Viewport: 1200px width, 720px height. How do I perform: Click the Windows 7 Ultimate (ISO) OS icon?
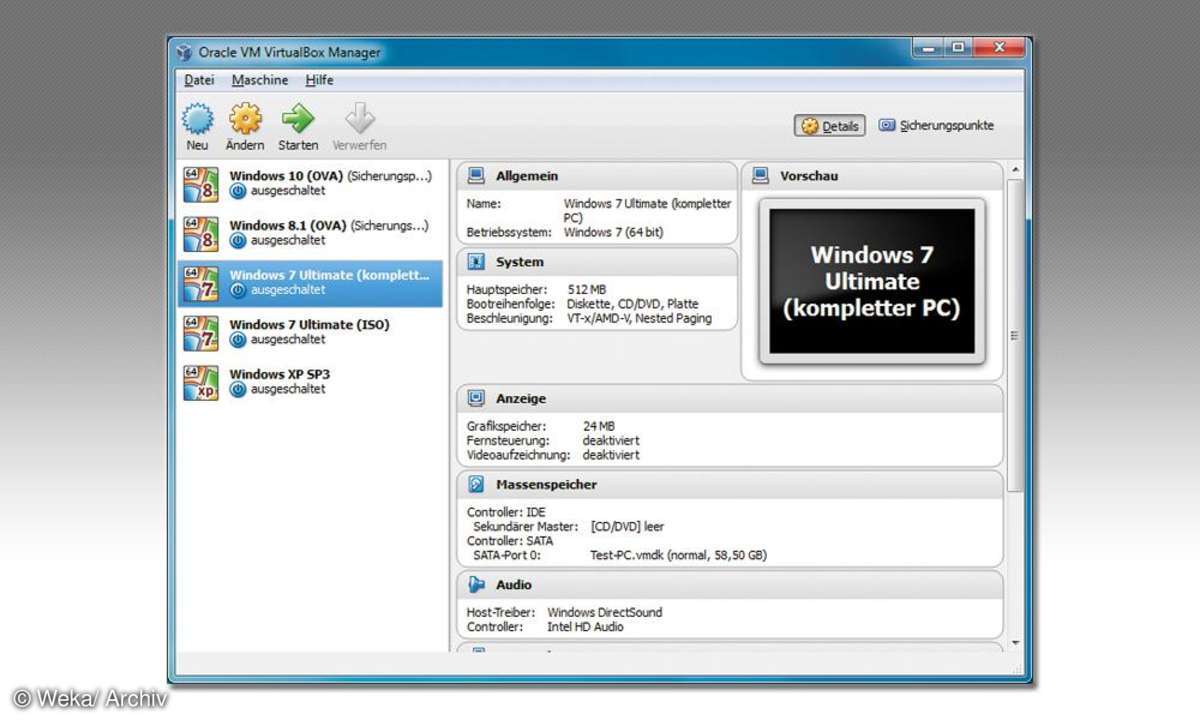201,332
